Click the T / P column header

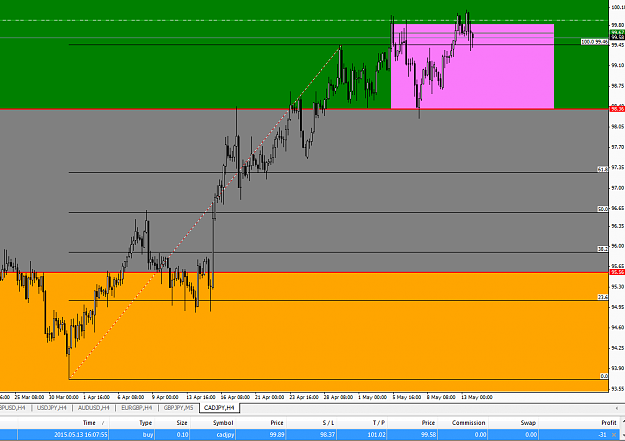coord(363,423)
